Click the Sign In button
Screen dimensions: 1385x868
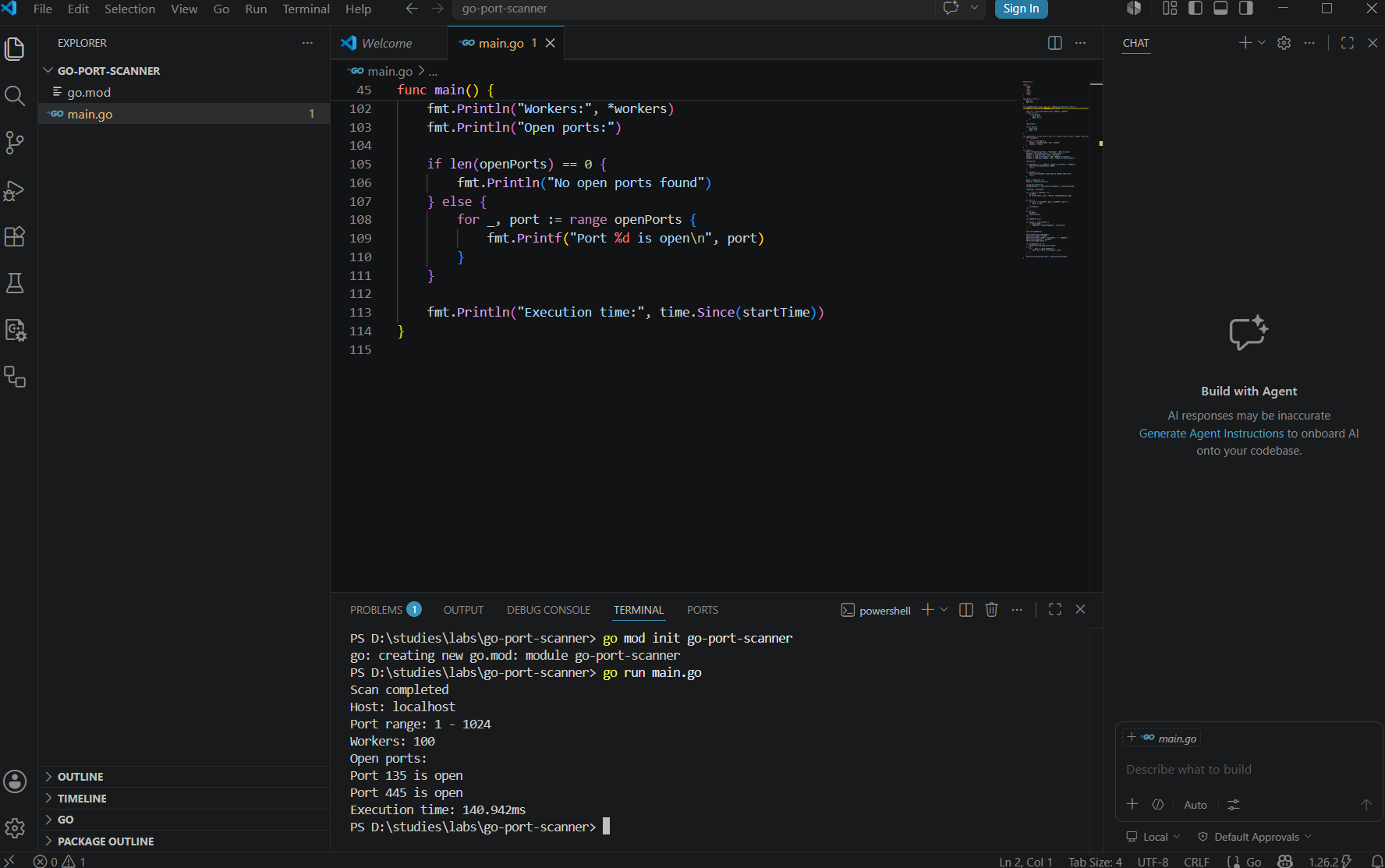(x=1021, y=9)
